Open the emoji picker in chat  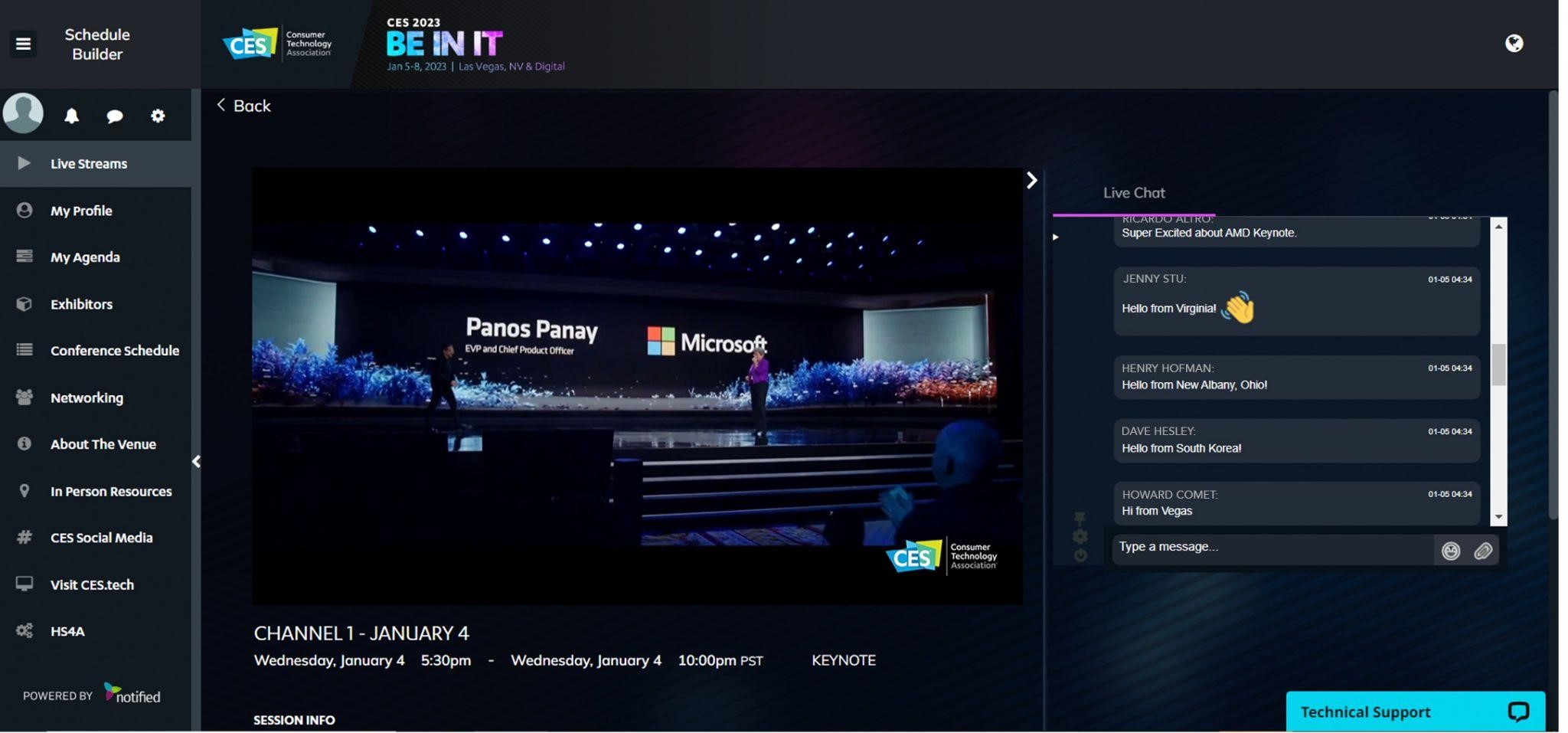(x=1449, y=551)
